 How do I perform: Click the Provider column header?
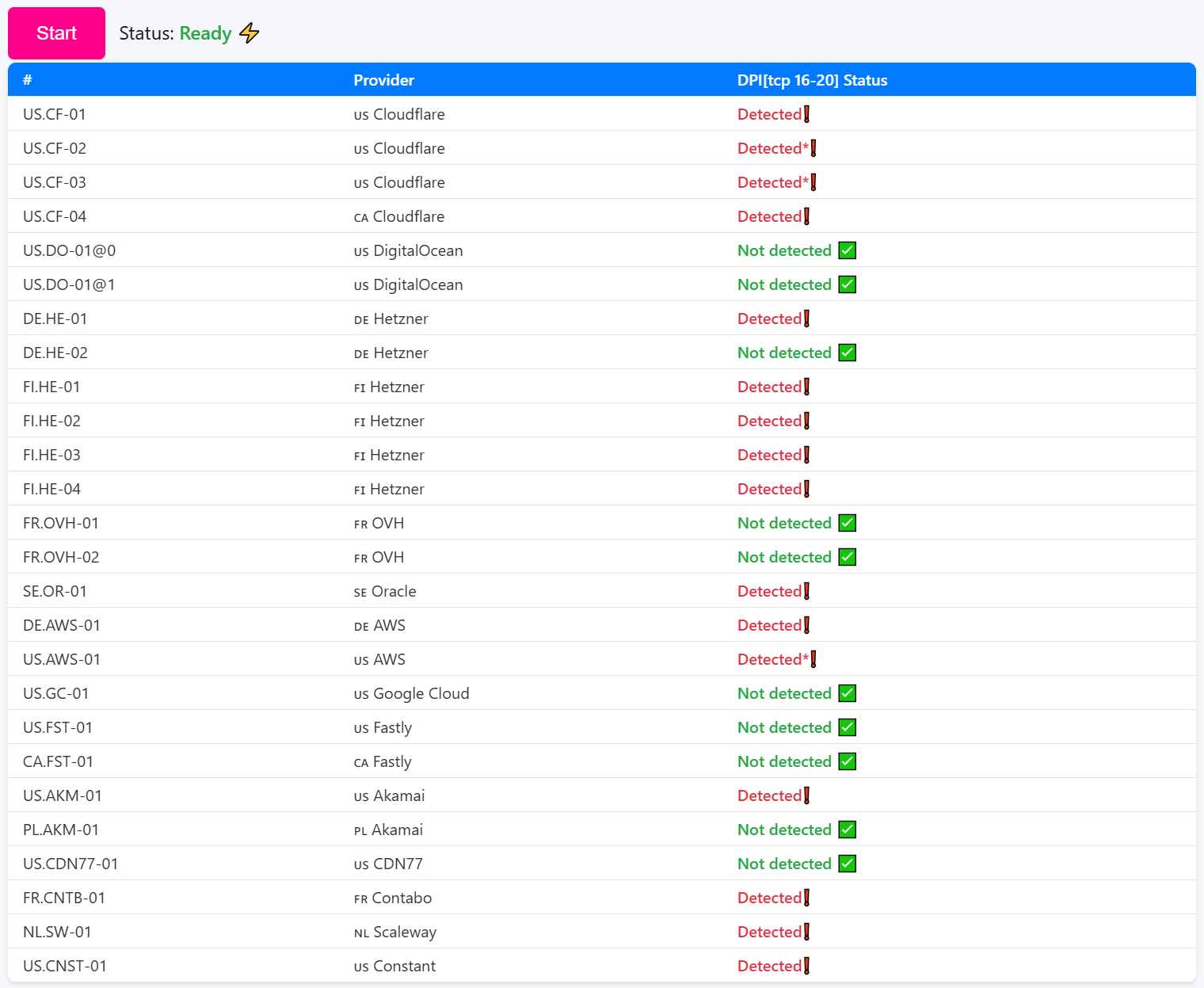click(x=384, y=80)
